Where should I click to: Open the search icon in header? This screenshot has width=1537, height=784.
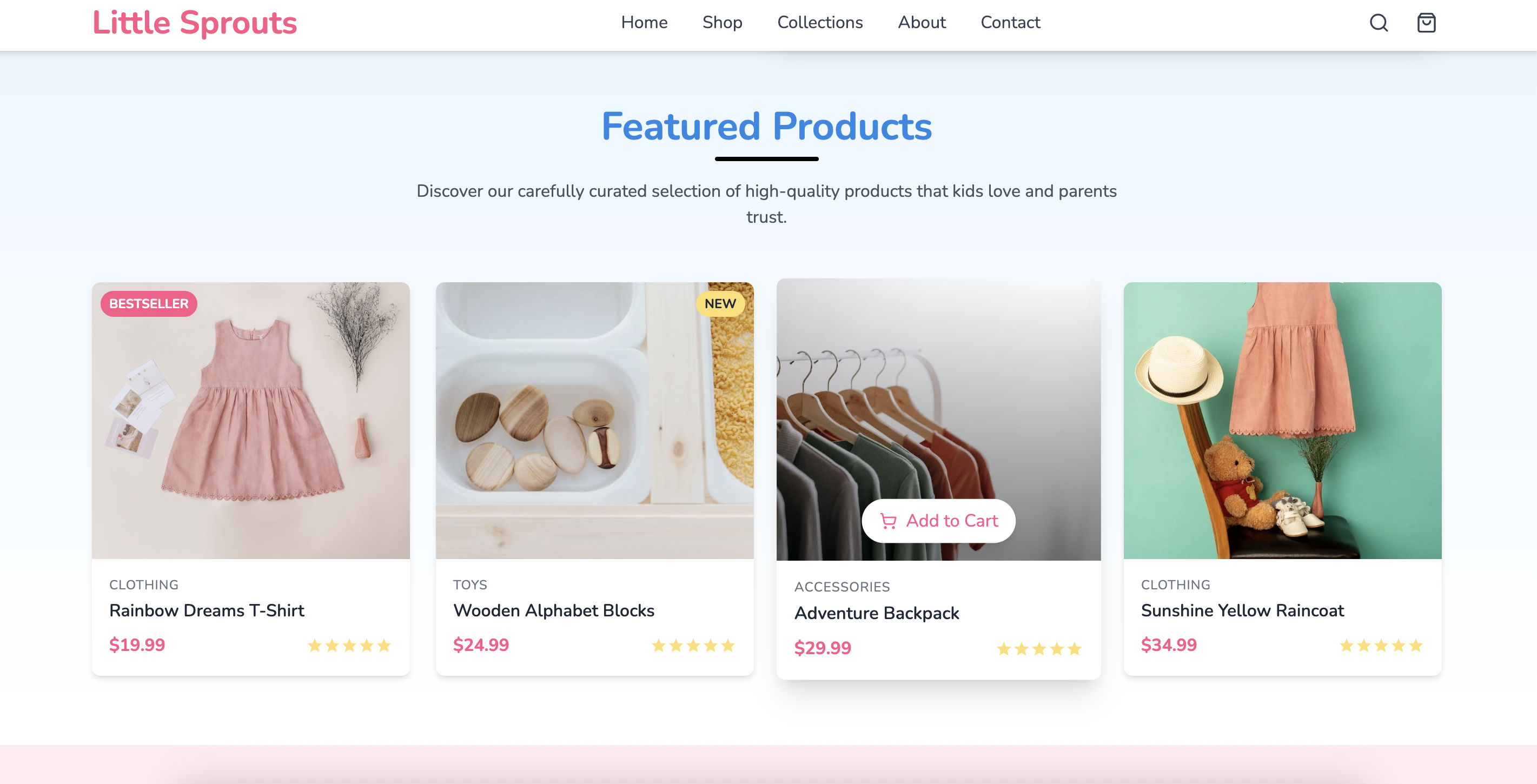point(1379,23)
